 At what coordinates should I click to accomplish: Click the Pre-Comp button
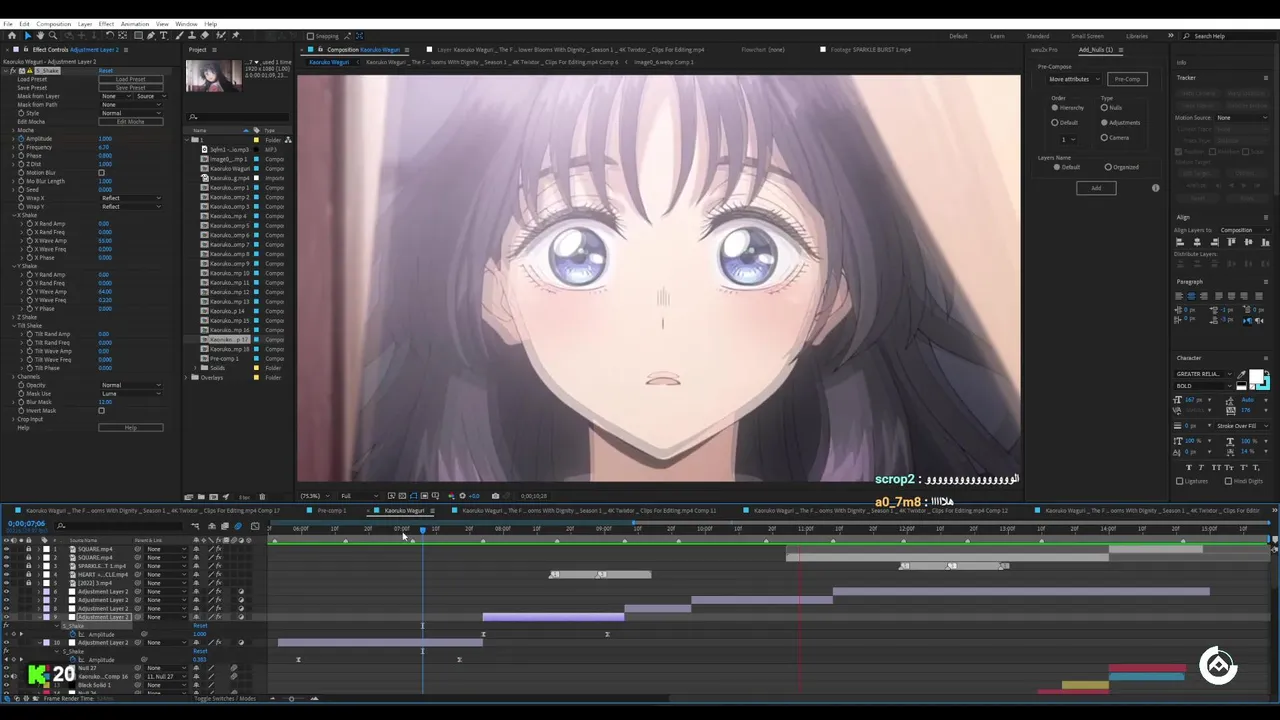pos(1127,79)
